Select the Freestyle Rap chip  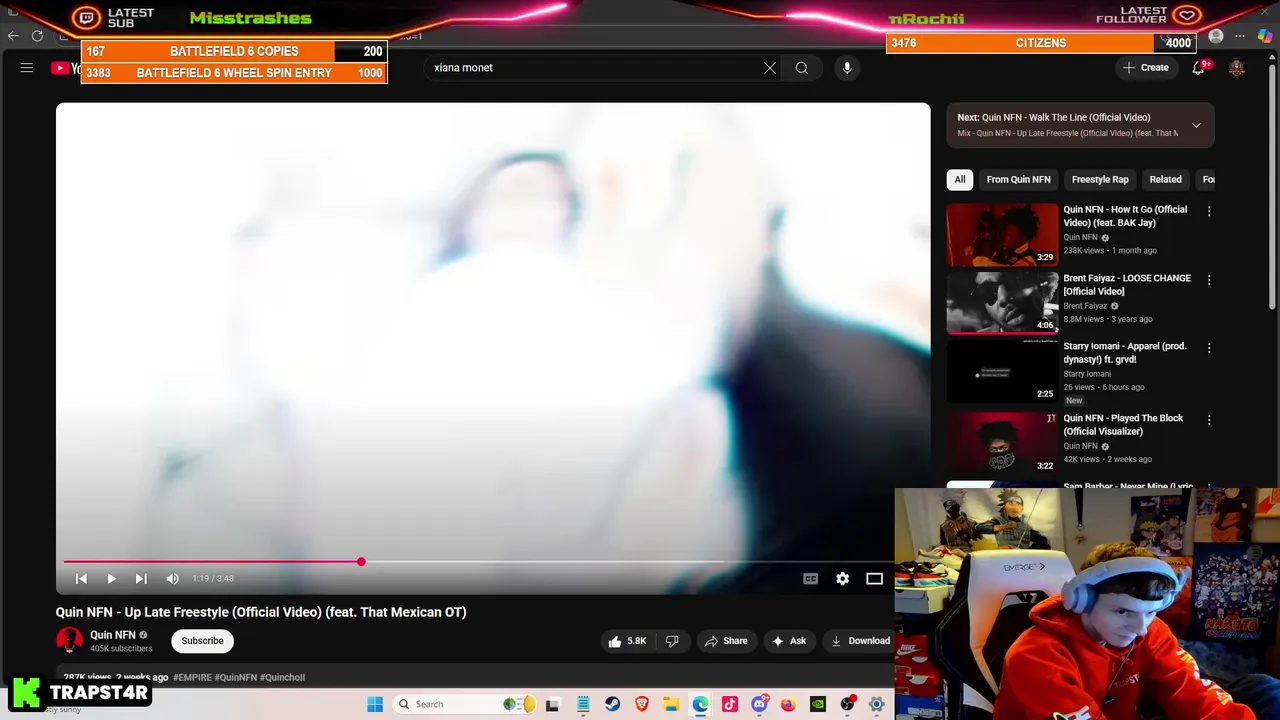(x=1100, y=180)
